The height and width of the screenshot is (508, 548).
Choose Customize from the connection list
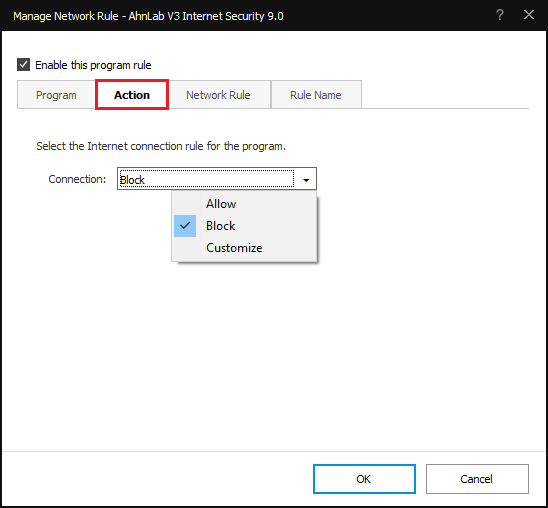(245, 248)
